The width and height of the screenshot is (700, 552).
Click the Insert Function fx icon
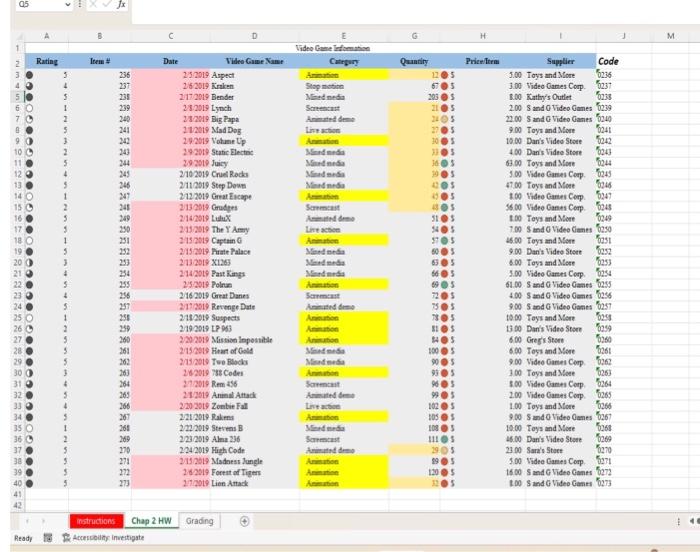coord(121,4)
